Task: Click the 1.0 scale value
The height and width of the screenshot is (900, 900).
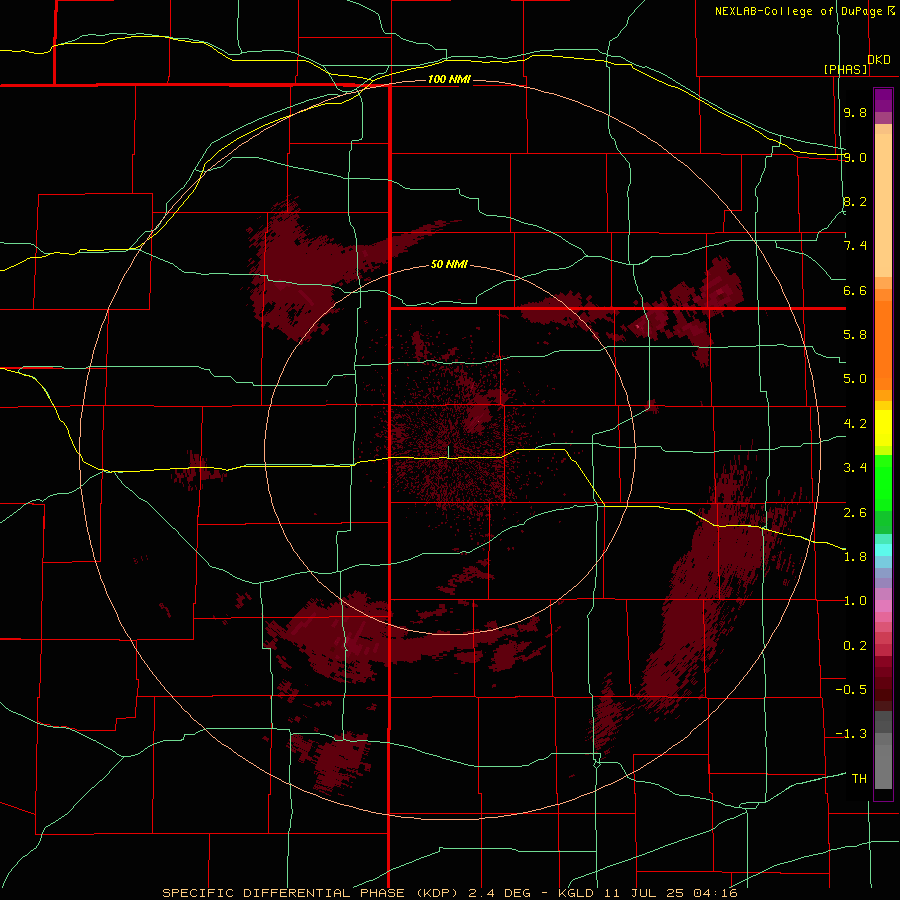Action: point(855,600)
